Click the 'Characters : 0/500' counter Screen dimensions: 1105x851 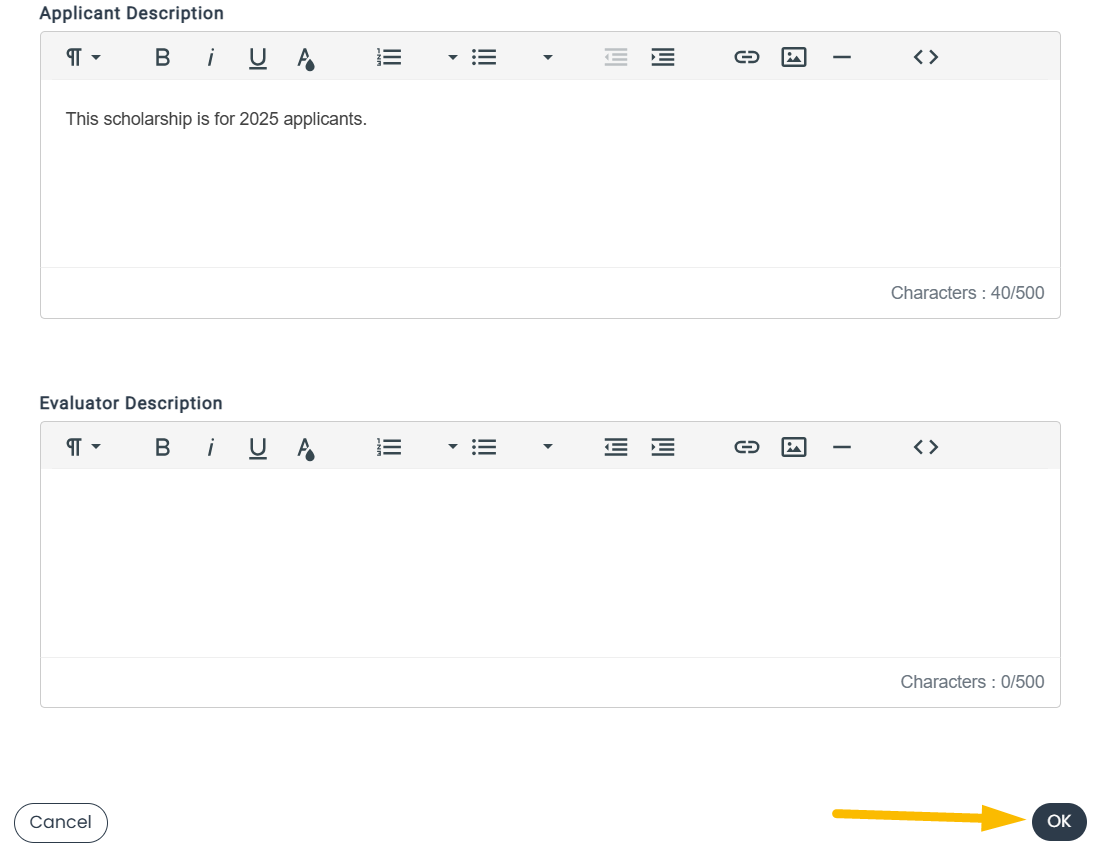click(x=972, y=682)
